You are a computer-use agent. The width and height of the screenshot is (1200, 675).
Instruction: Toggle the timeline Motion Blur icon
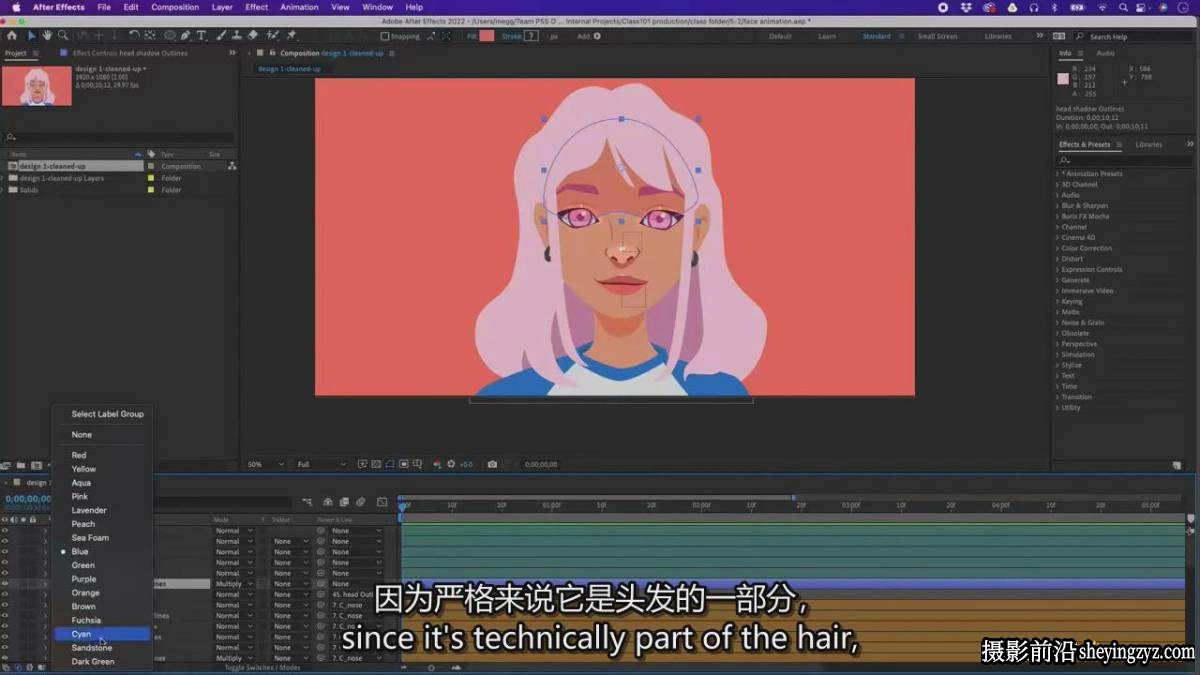pyautogui.click(x=361, y=502)
